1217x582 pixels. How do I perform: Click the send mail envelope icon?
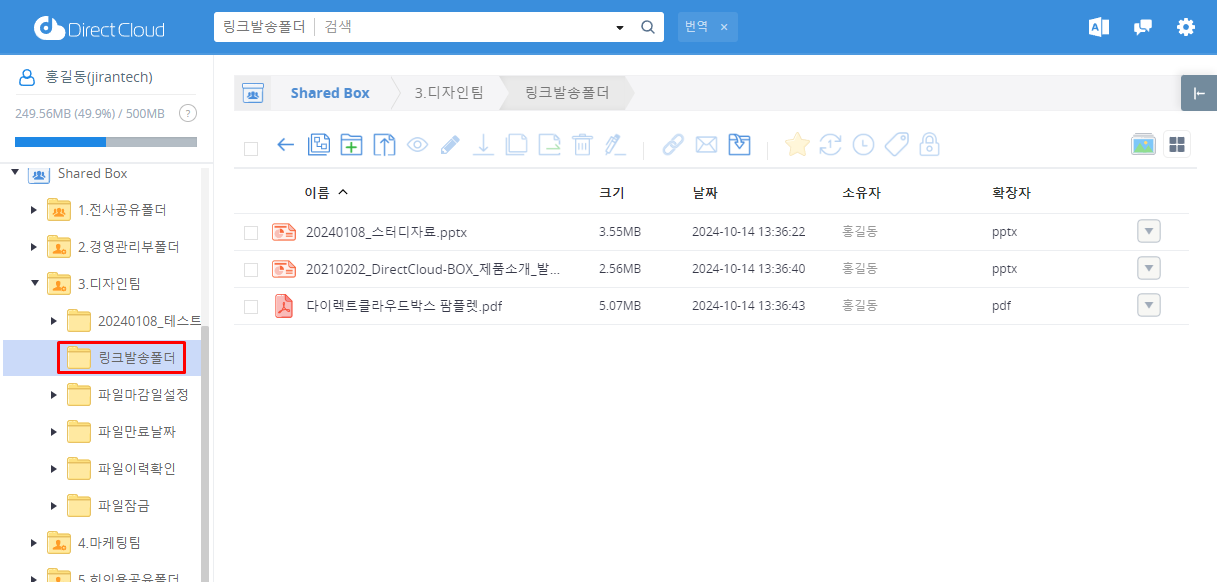tap(706, 145)
